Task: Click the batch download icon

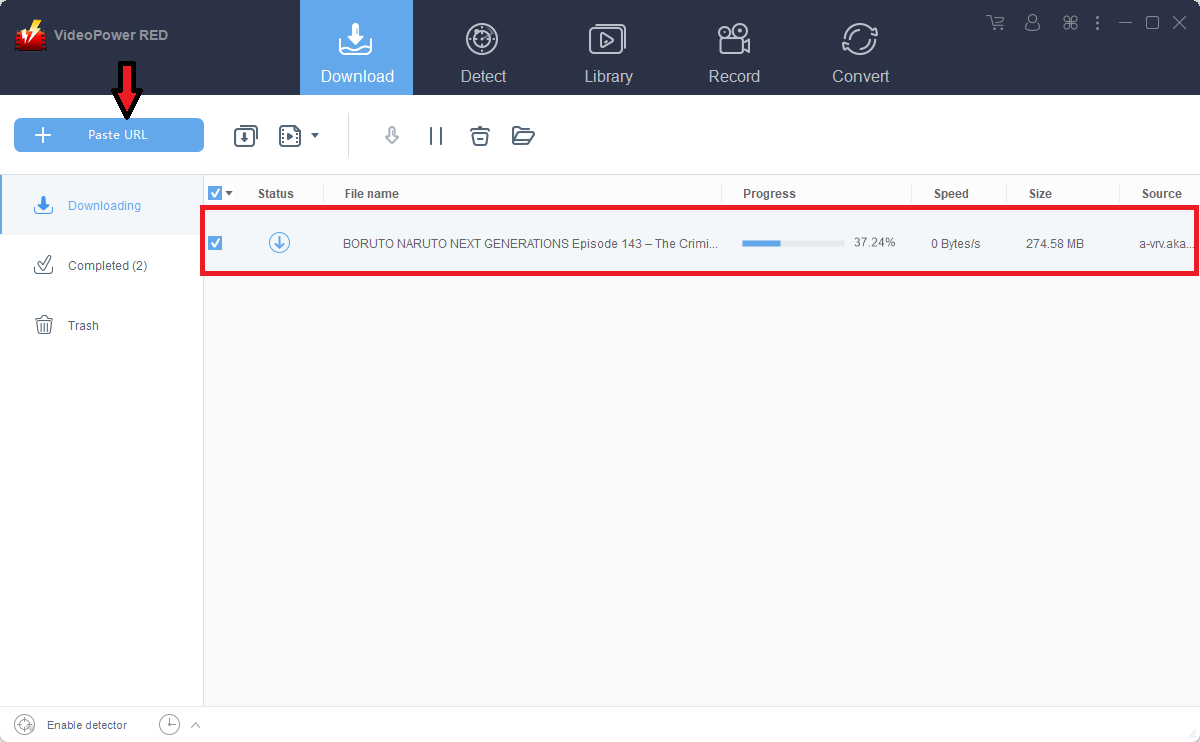Action: [x=245, y=135]
